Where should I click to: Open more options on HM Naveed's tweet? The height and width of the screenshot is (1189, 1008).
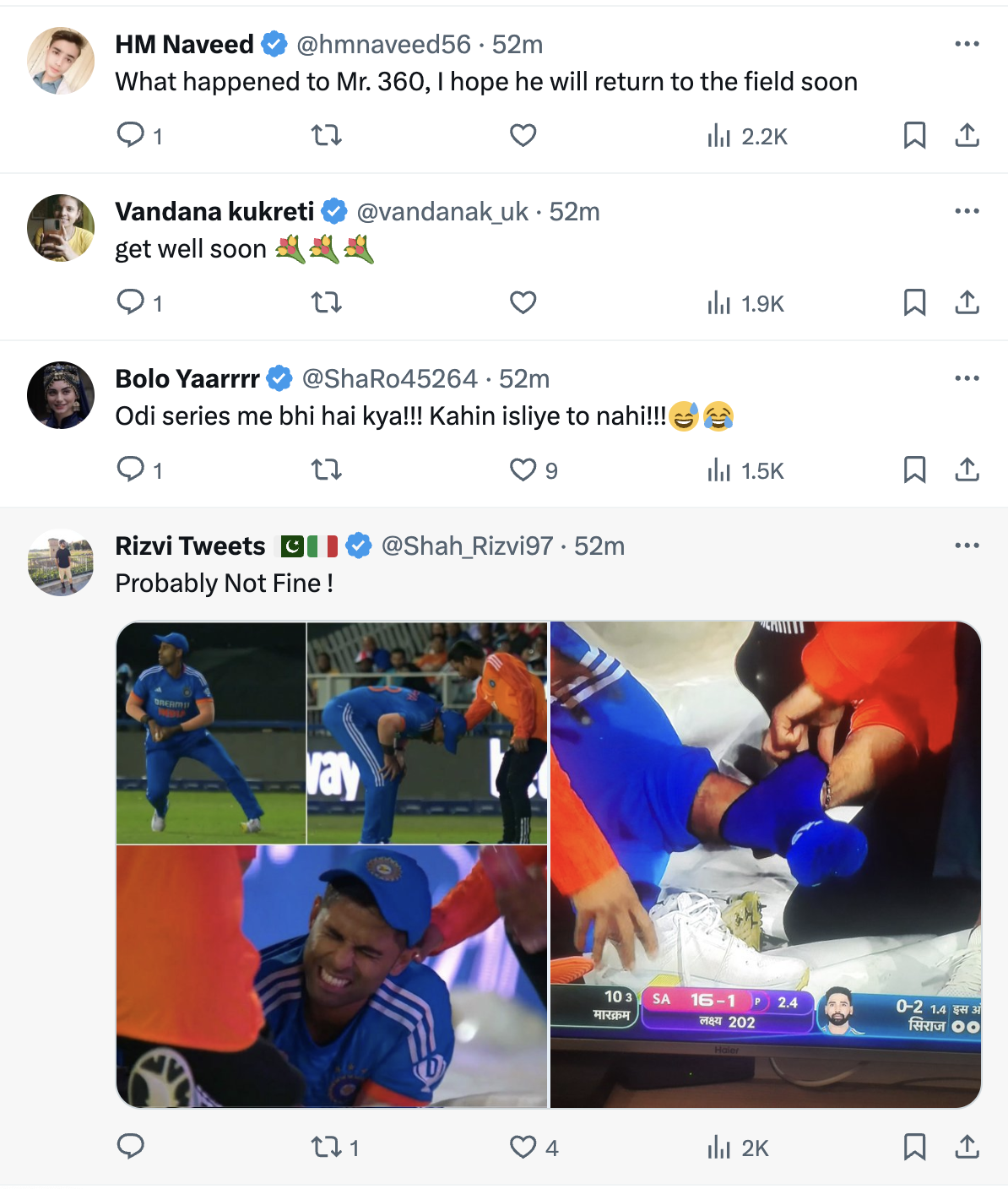click(x=967, y=44)
